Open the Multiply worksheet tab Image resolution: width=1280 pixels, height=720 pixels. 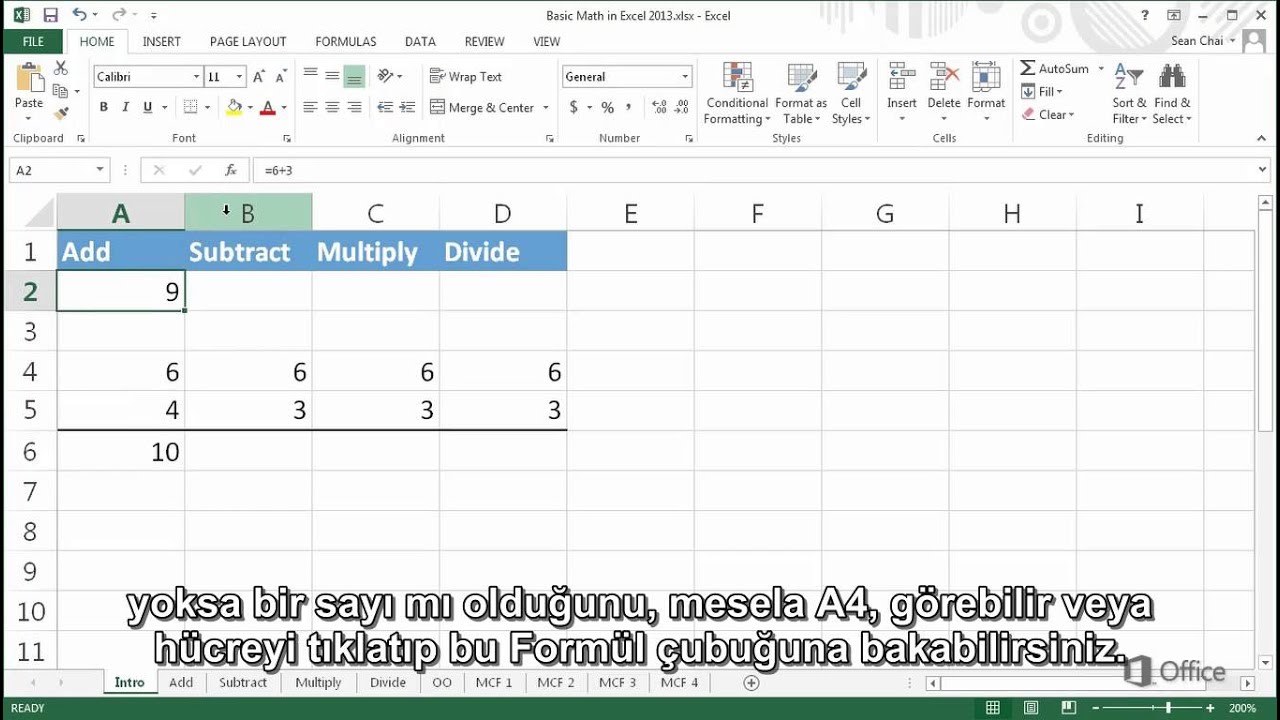click(x=318, y=683)
